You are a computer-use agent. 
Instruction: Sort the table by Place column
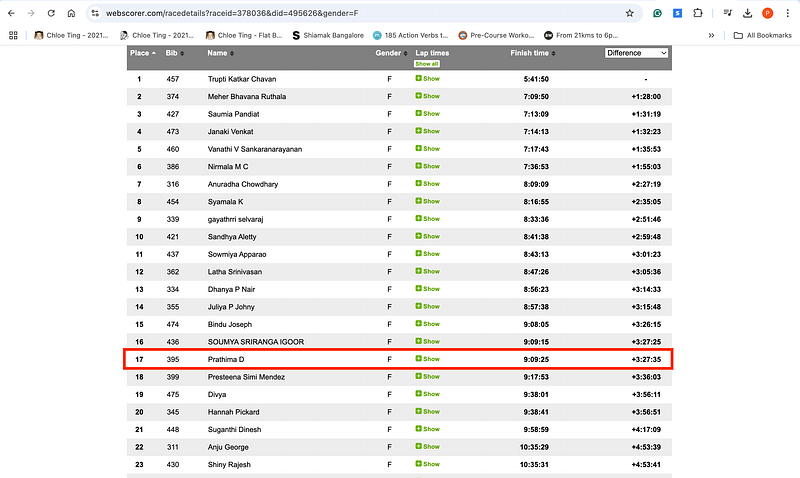coord(143,53)
